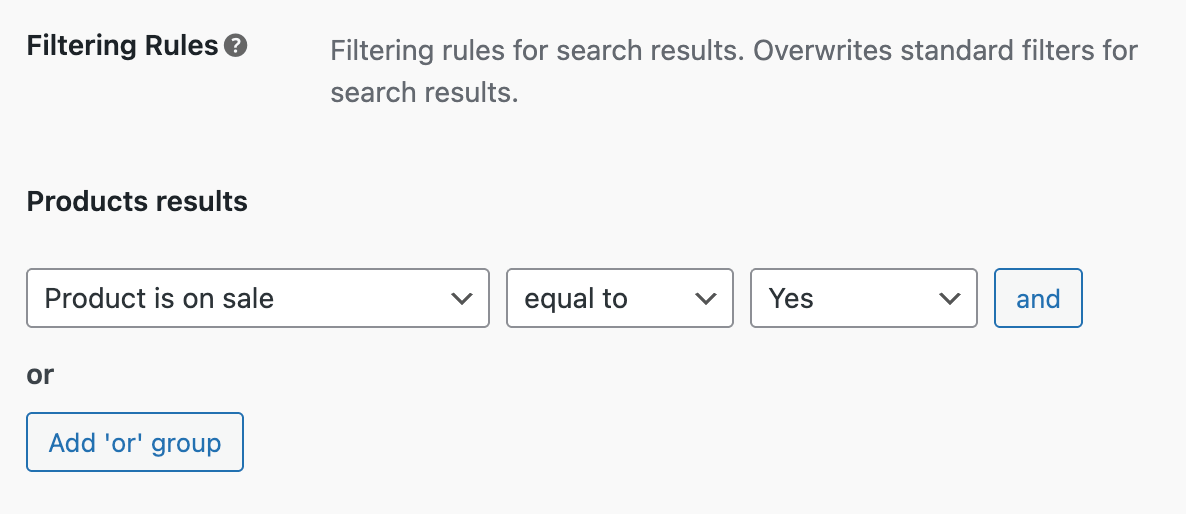Click the "Products results" heading
The image size is (1186, 514).
pyautogui.click(x=137, y=201)
